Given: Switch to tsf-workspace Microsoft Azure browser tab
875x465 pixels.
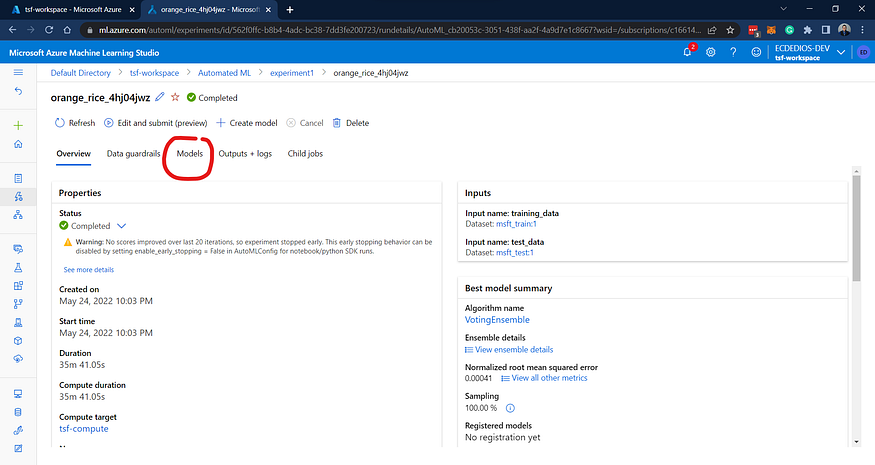Looking at the screenshot, I should (x=73, y=9).
